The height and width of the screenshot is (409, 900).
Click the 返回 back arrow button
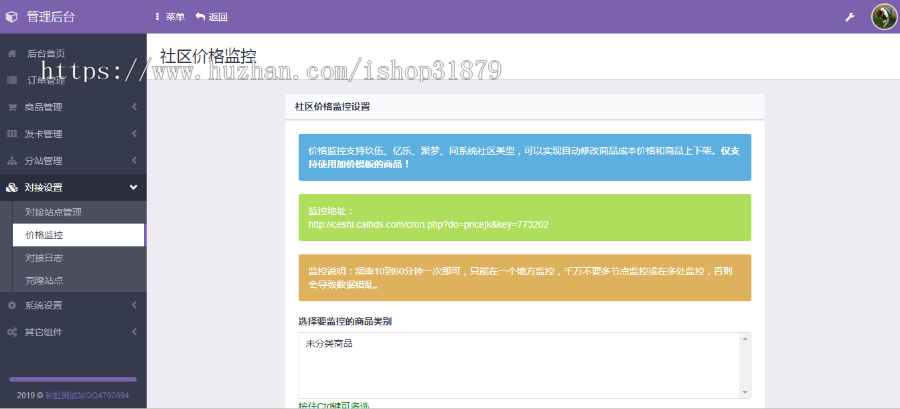pyautogui.click(x=211, y=17)
